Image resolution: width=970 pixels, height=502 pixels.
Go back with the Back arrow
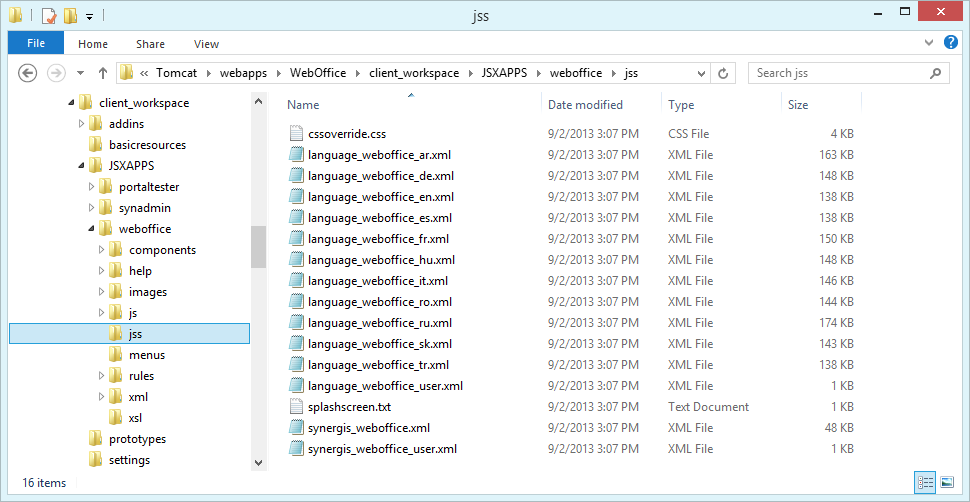coord(28,73)
